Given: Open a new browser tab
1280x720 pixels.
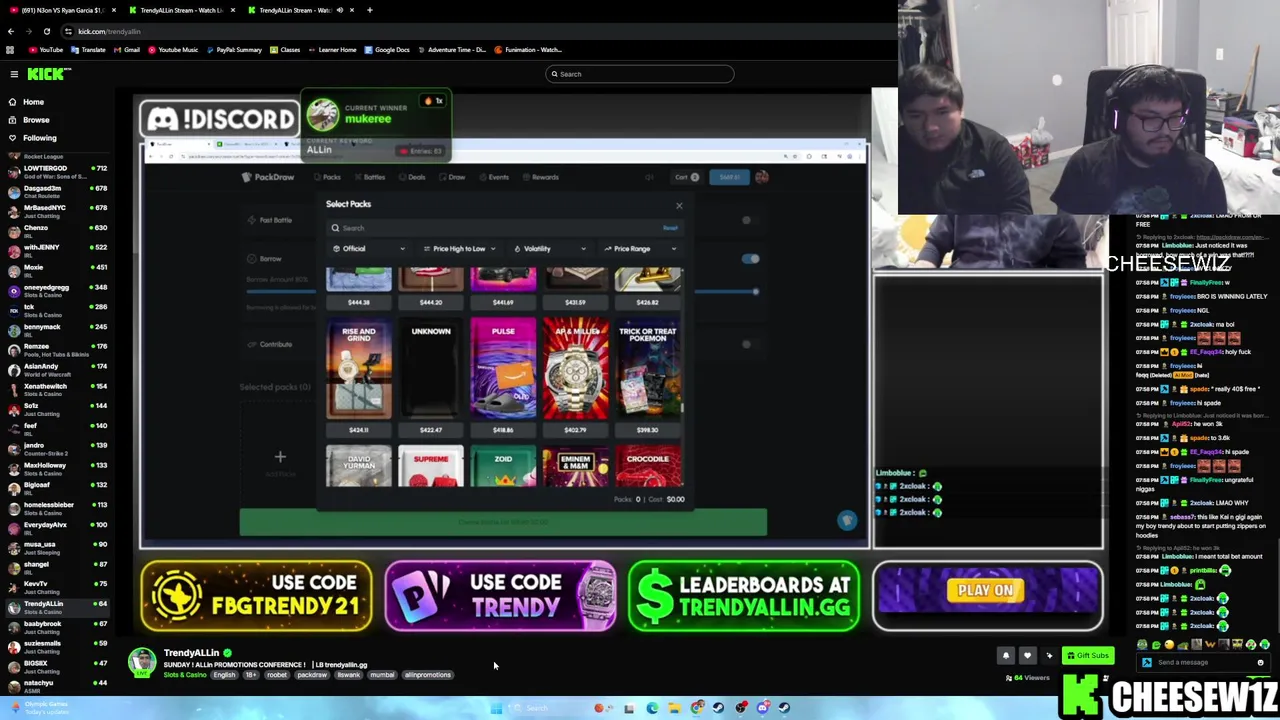Looking at the screenshot, I should click(x=369, y=10).
